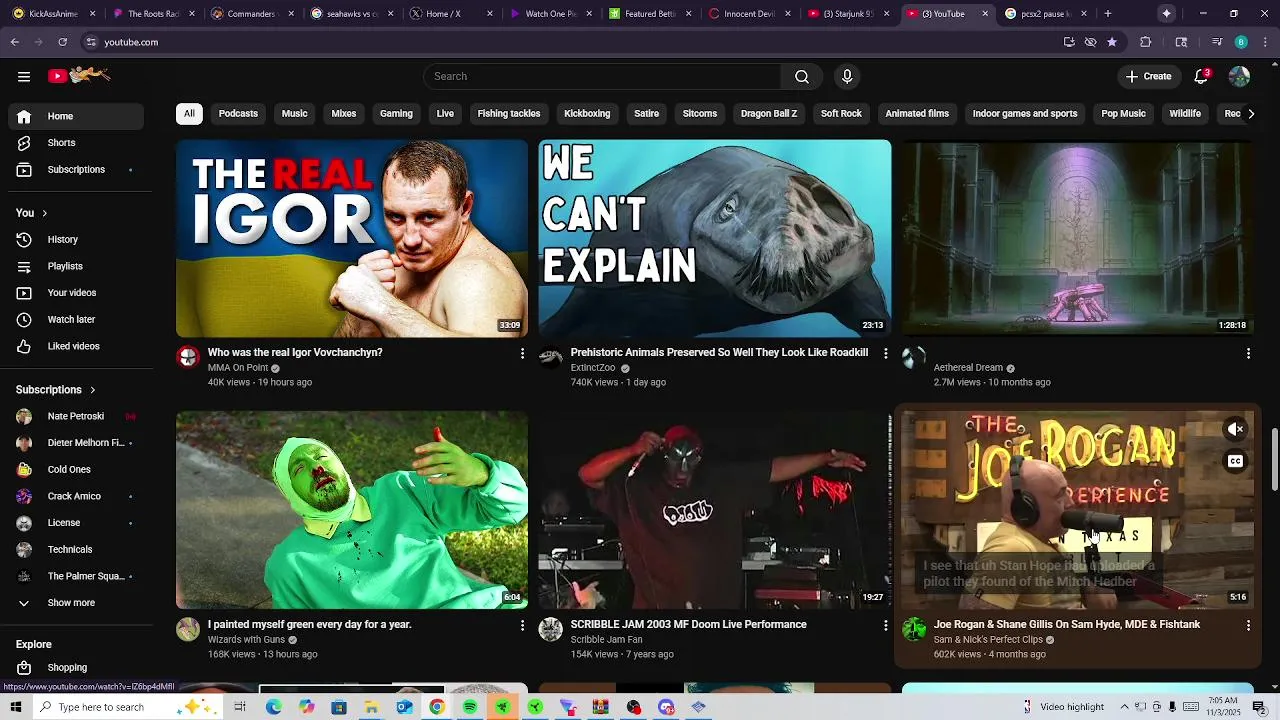Select the All filter chip
Screen dimensions: 1280x720
tap(189, 114)
